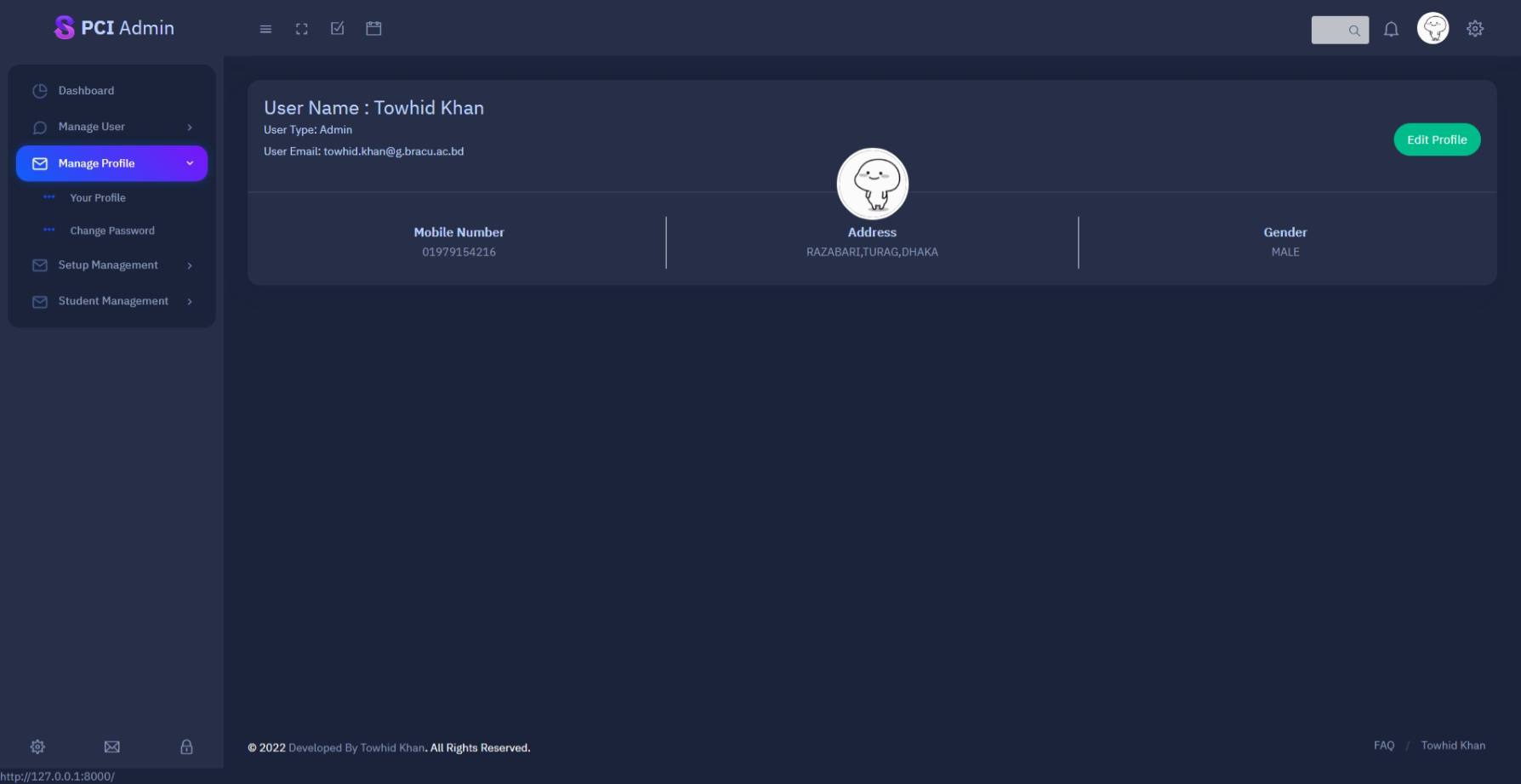1521x784 pixels.
Task: Open settings with the gear icon top right
Action: coord(1475,28)
